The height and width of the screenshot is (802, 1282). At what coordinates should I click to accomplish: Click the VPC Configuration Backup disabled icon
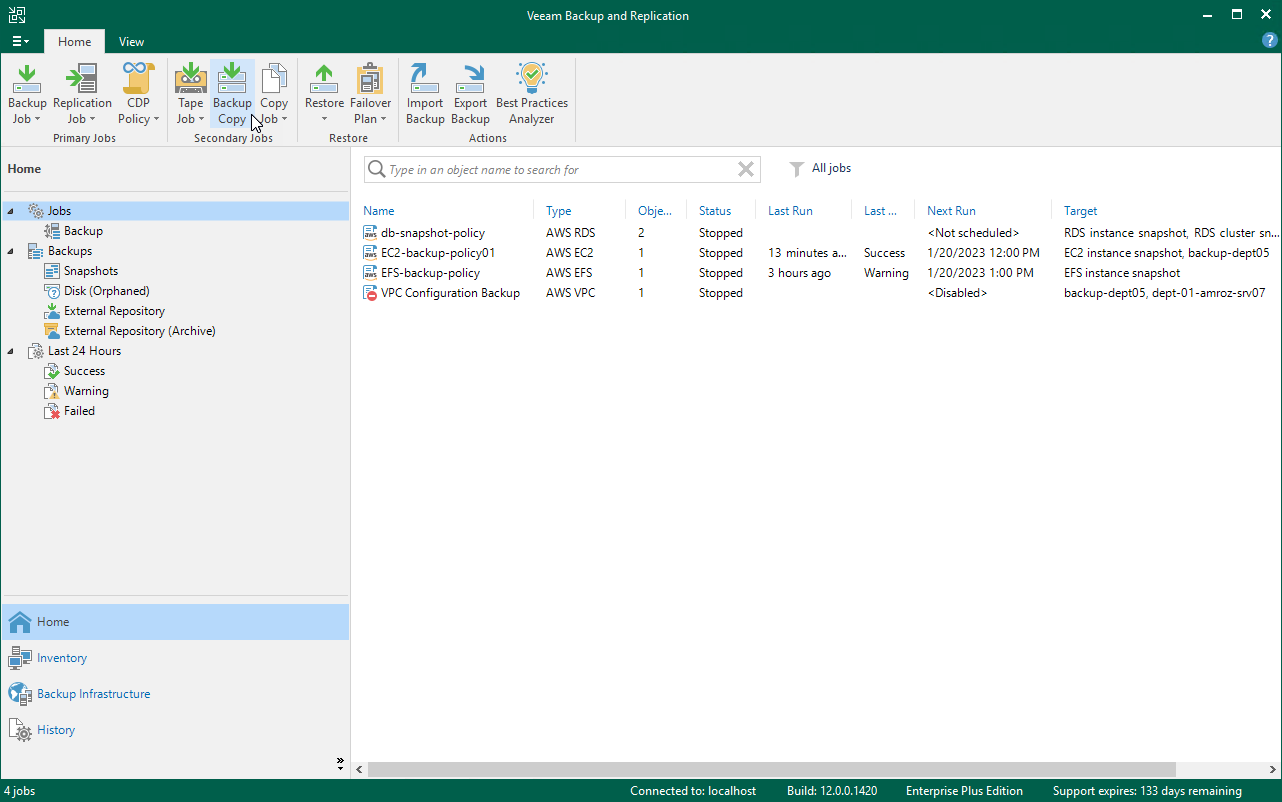[370, 293]
